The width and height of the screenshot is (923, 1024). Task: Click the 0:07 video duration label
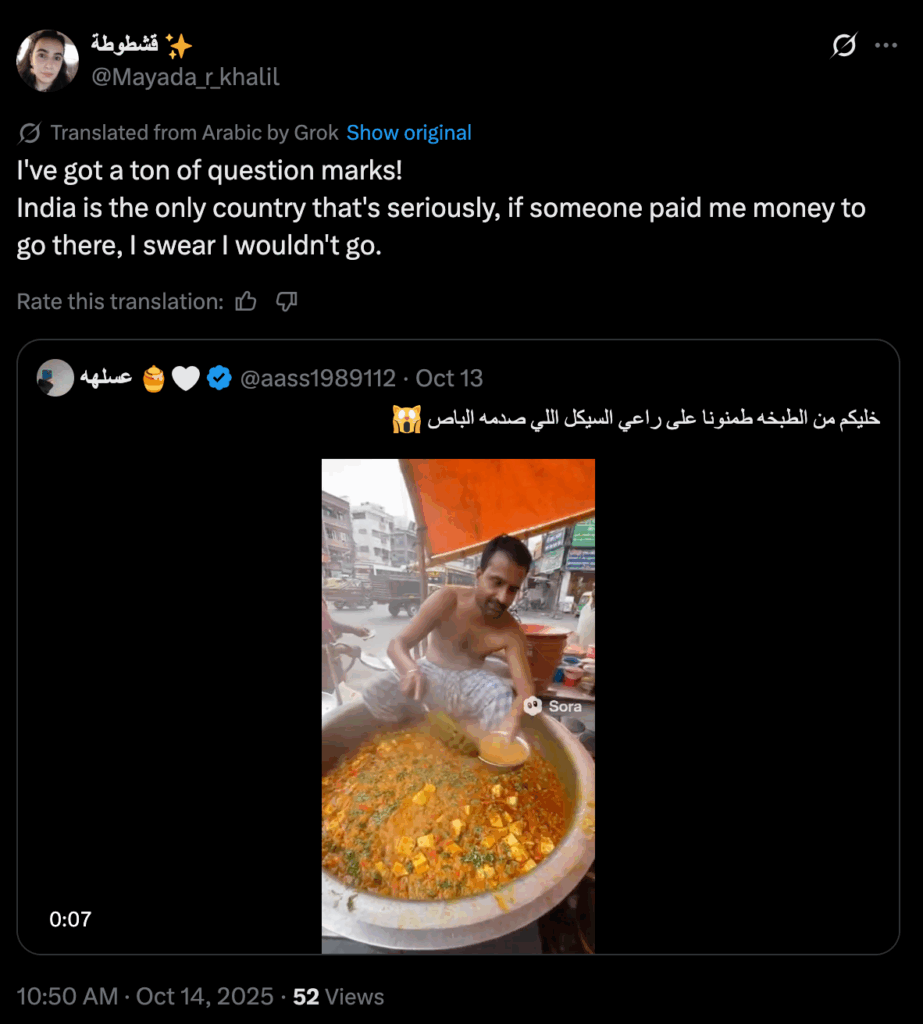coord(70,918)
